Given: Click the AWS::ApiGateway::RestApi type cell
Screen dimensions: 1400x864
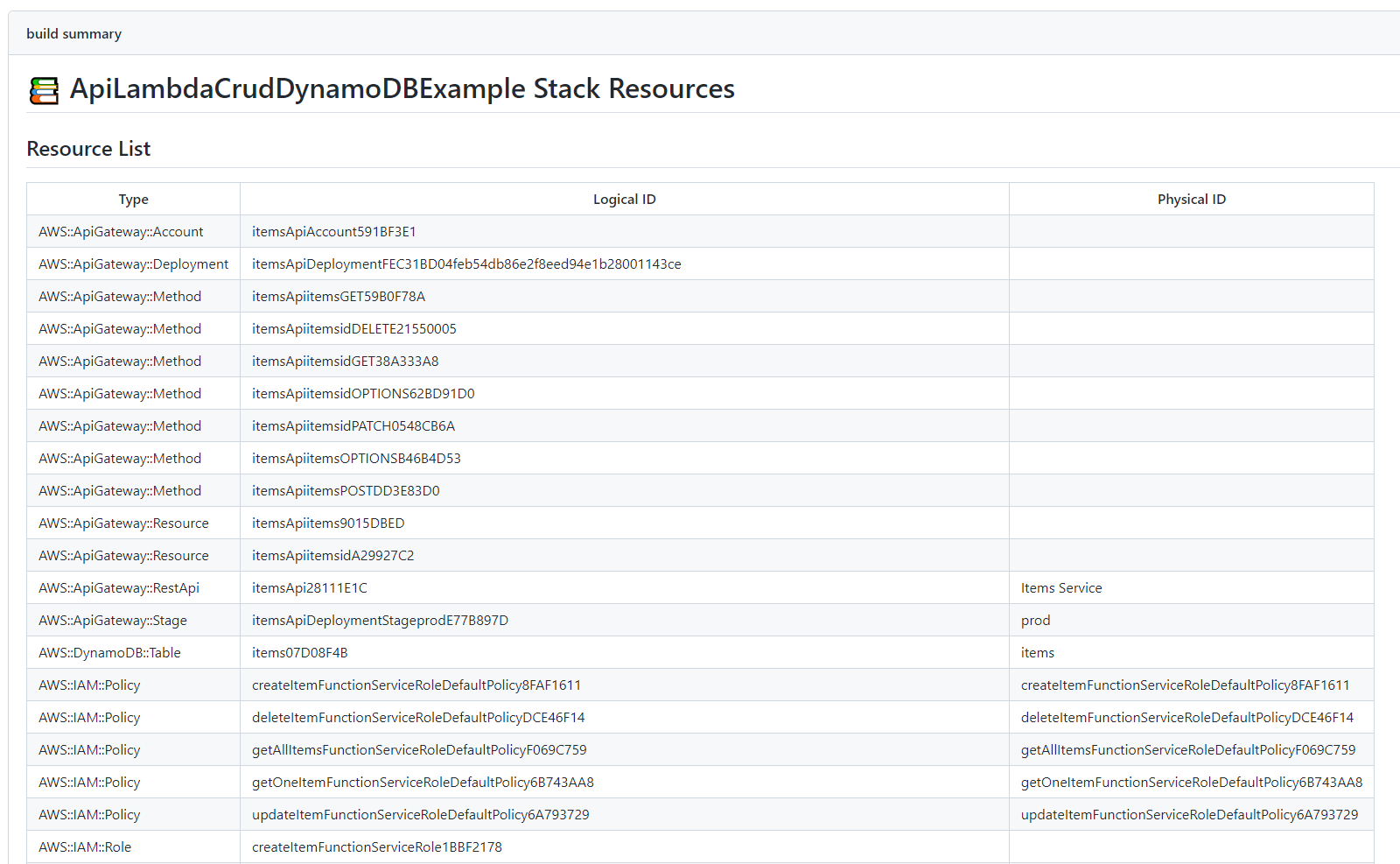Looking at the screenshot, I should [134, 587].
